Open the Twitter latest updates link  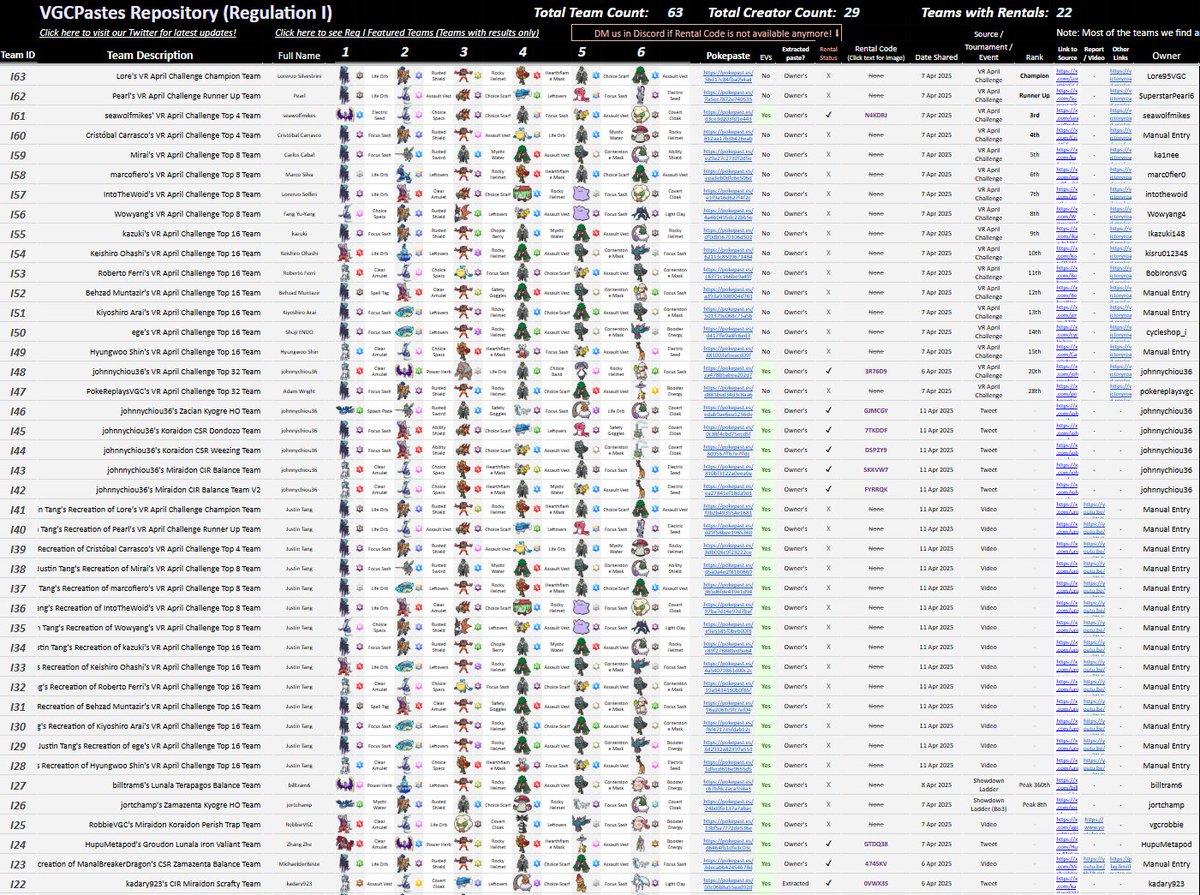(x=138, y=33)
